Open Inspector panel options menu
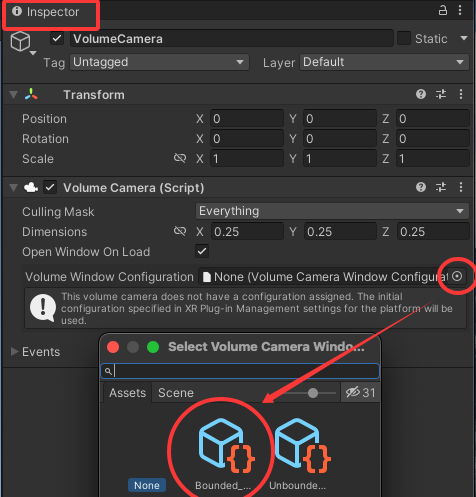Screen dimensions: 476x497 460,10
